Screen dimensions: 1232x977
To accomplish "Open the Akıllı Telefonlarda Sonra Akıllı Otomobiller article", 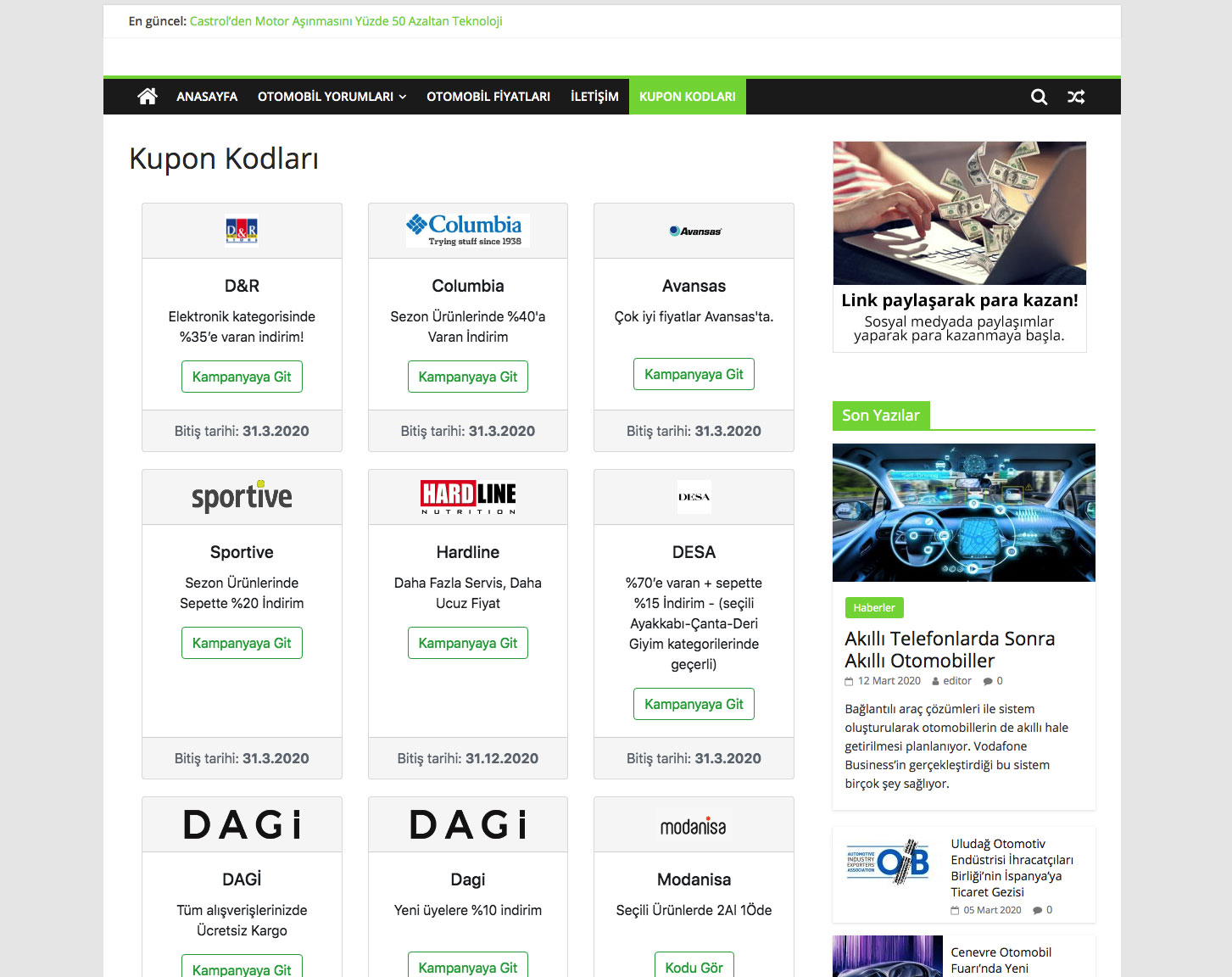I will [x=949, y=650].
